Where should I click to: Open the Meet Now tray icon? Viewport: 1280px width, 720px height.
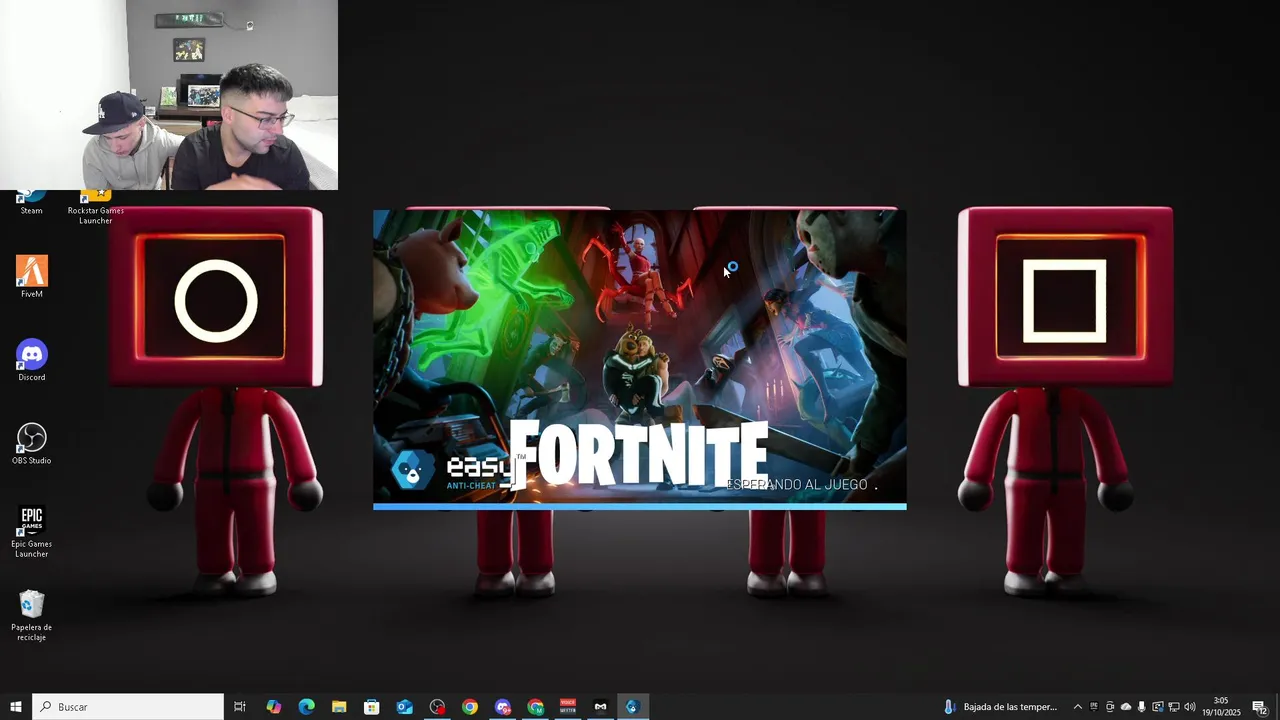click(1110, 707)
